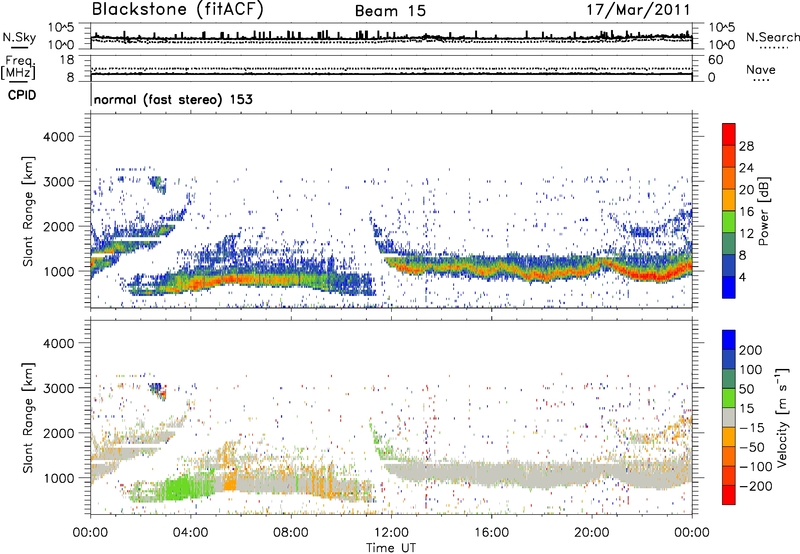Click the red -200 velocity swatch
This screenshot has width=800, height=554.
click(729, 495)
